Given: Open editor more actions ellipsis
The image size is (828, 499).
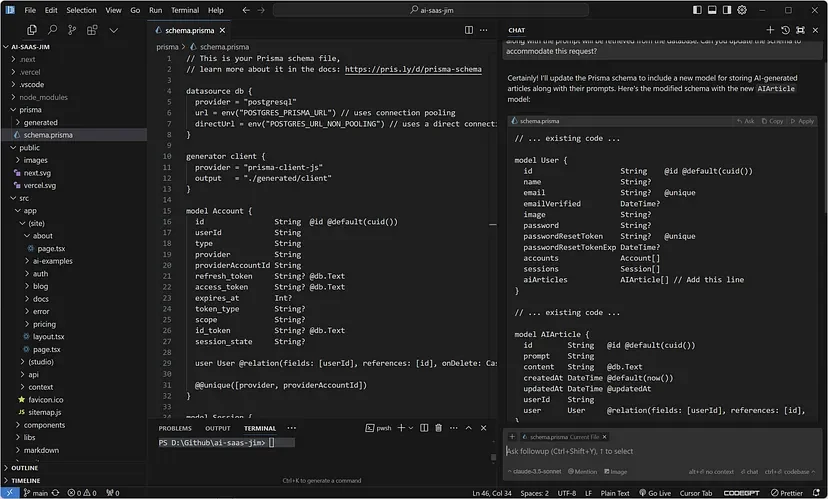Looking at the screenshot, I should [x=484, y=30].
